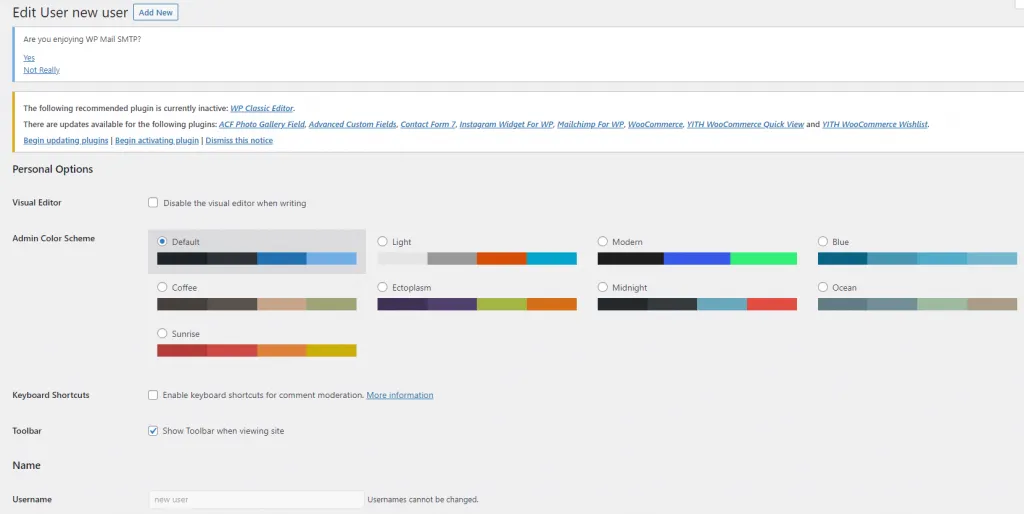1024x514 pixels.
Task: Click the Sunrise palette color swatch strip
Action: tap(256, 351)
